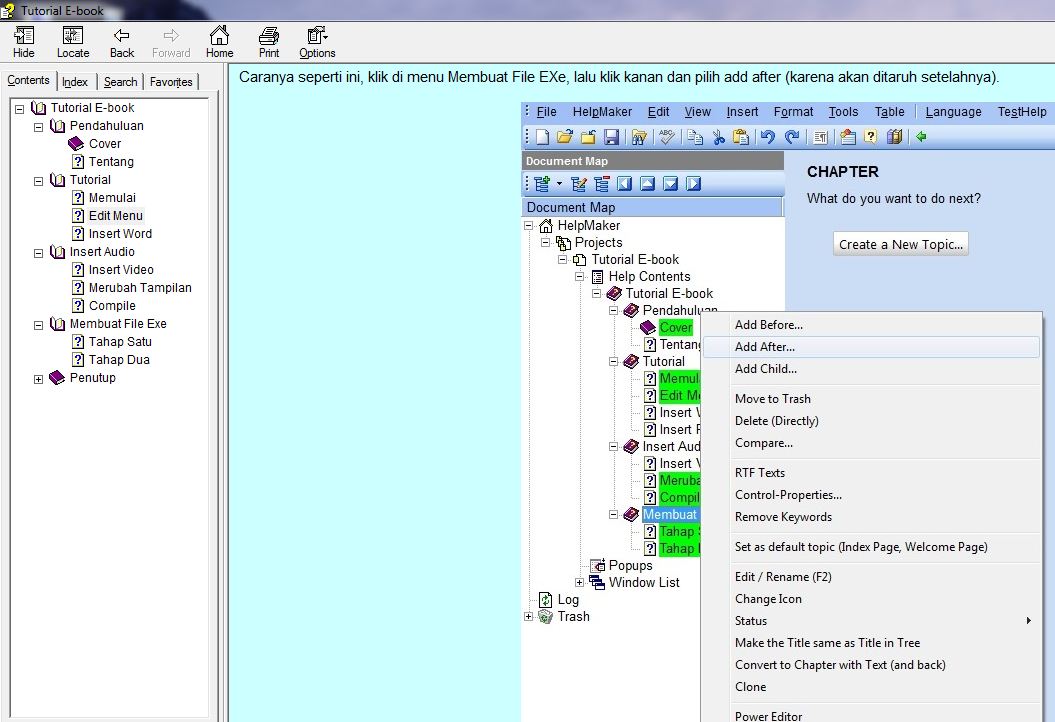The height and width of the screenshot is (722, 1055).
Task: Click the move right arrow in Document Map
Action: (693, 184)
